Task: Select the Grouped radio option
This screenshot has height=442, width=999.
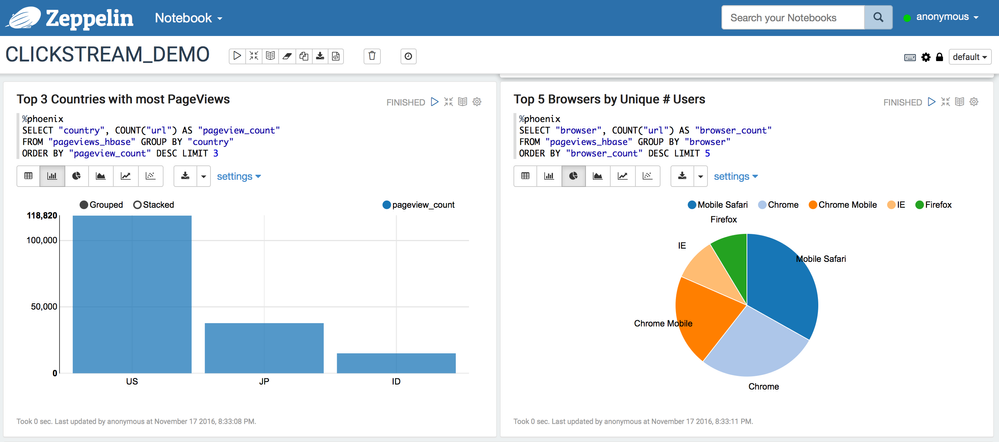Action: [x=101, y=205]
